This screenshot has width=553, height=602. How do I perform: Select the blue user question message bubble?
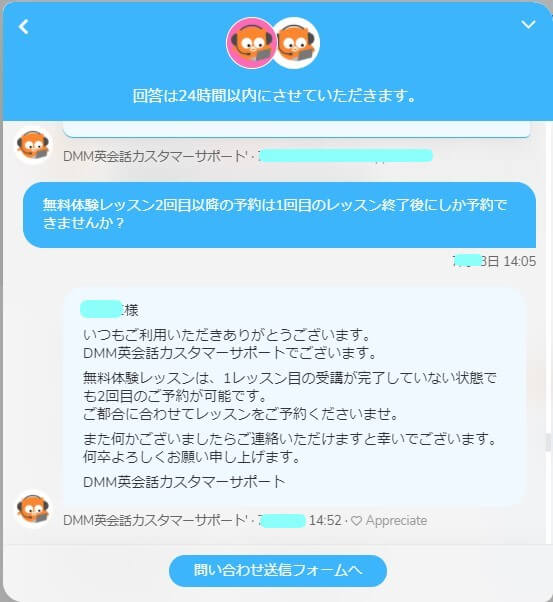point(280,215)
